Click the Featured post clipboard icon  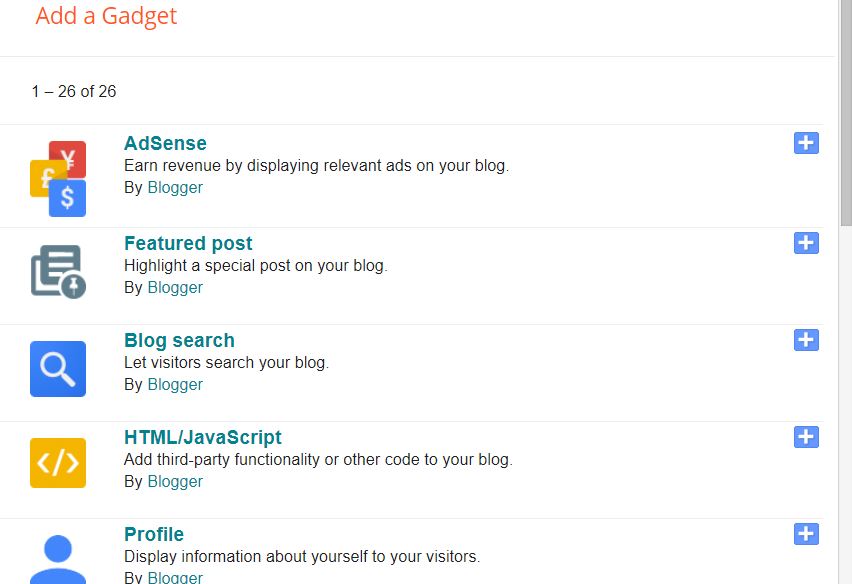point(57,270)
